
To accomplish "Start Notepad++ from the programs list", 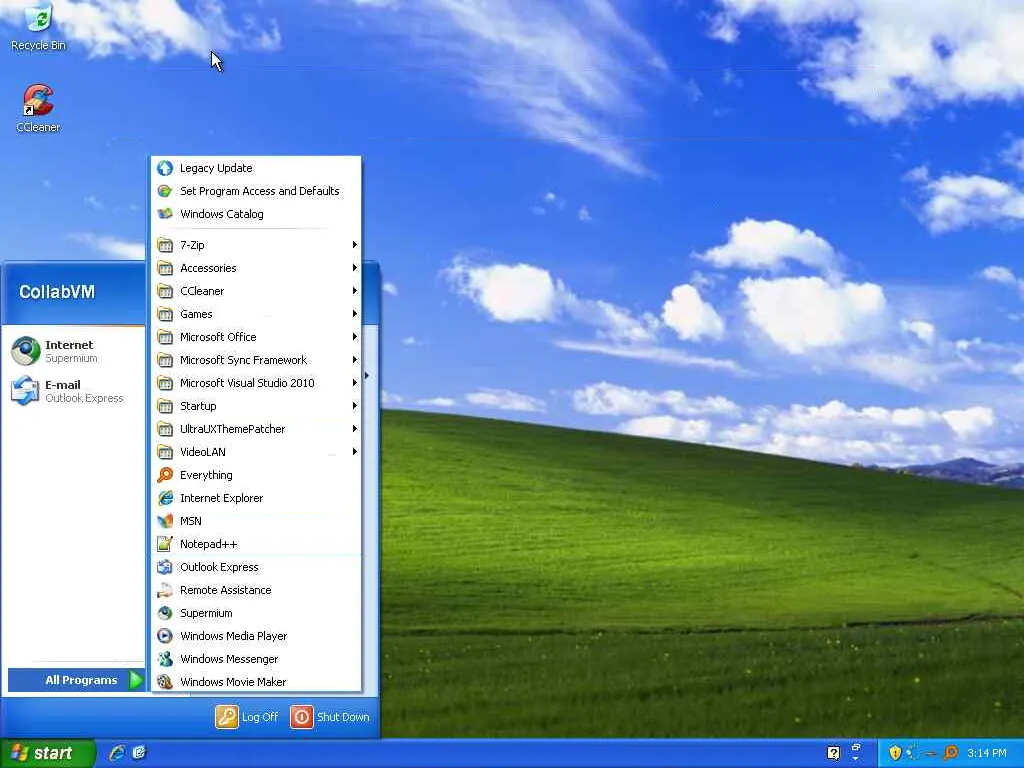I will [x=256, y=543].
